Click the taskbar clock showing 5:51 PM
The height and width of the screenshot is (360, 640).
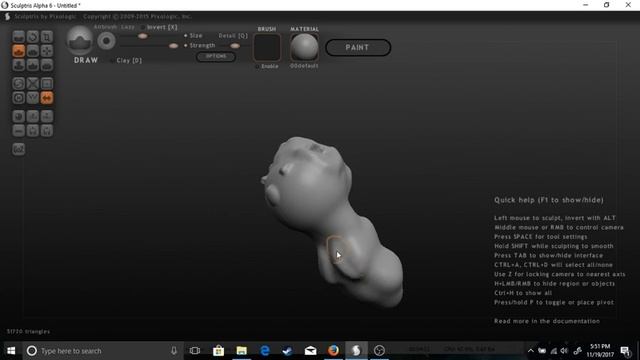coord(600,351)
